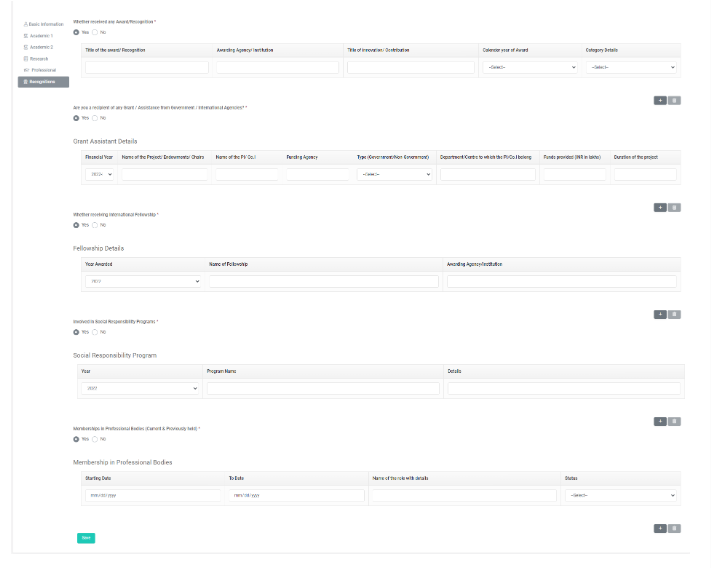The image size is (711, 568).
Task: Delete a row under Grant Assistant Details
Action: [x=674, y=208]
